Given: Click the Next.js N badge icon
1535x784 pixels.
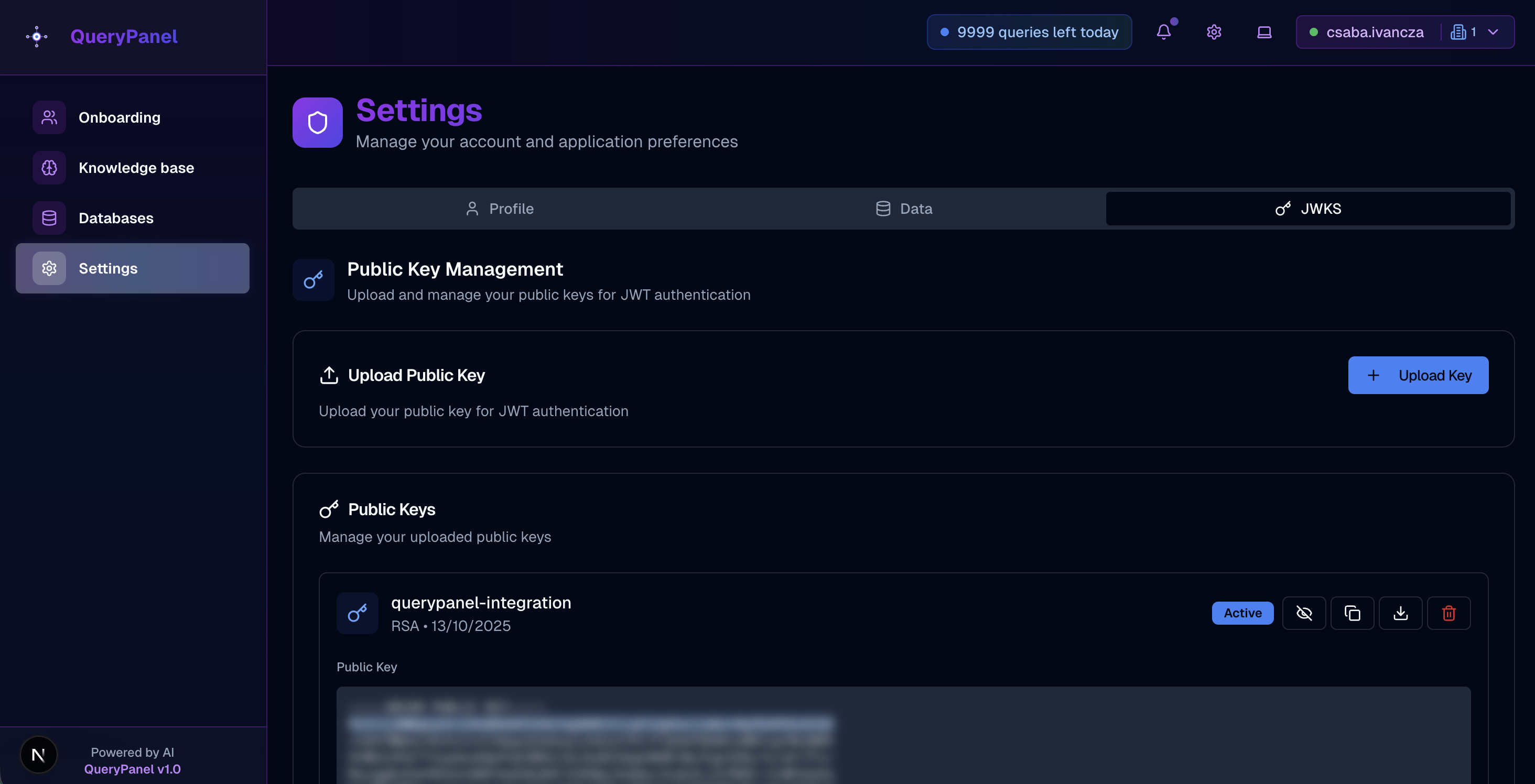Looking at the screenshot, I should click(x=39, y=755).
